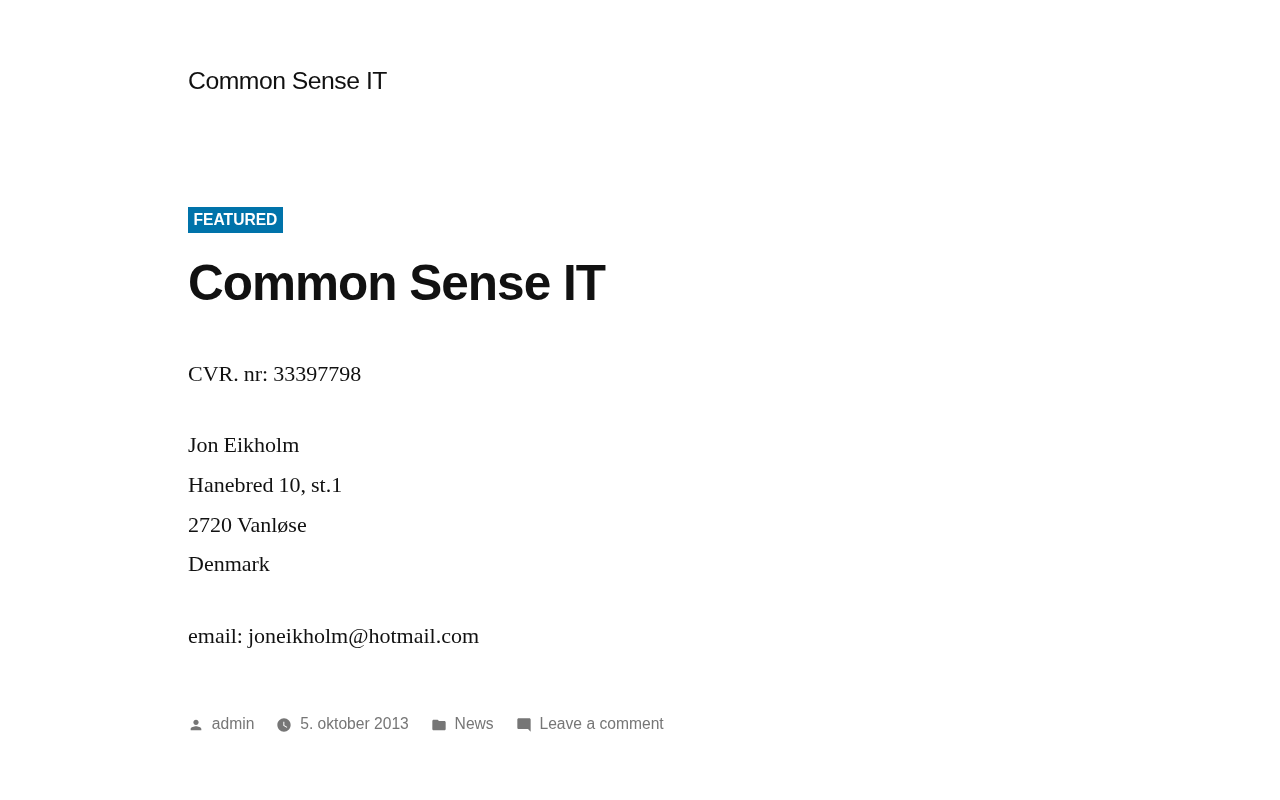The image size is (1280, 800).
Task: Click the Denmark country line
Action: tap(229, 564)
